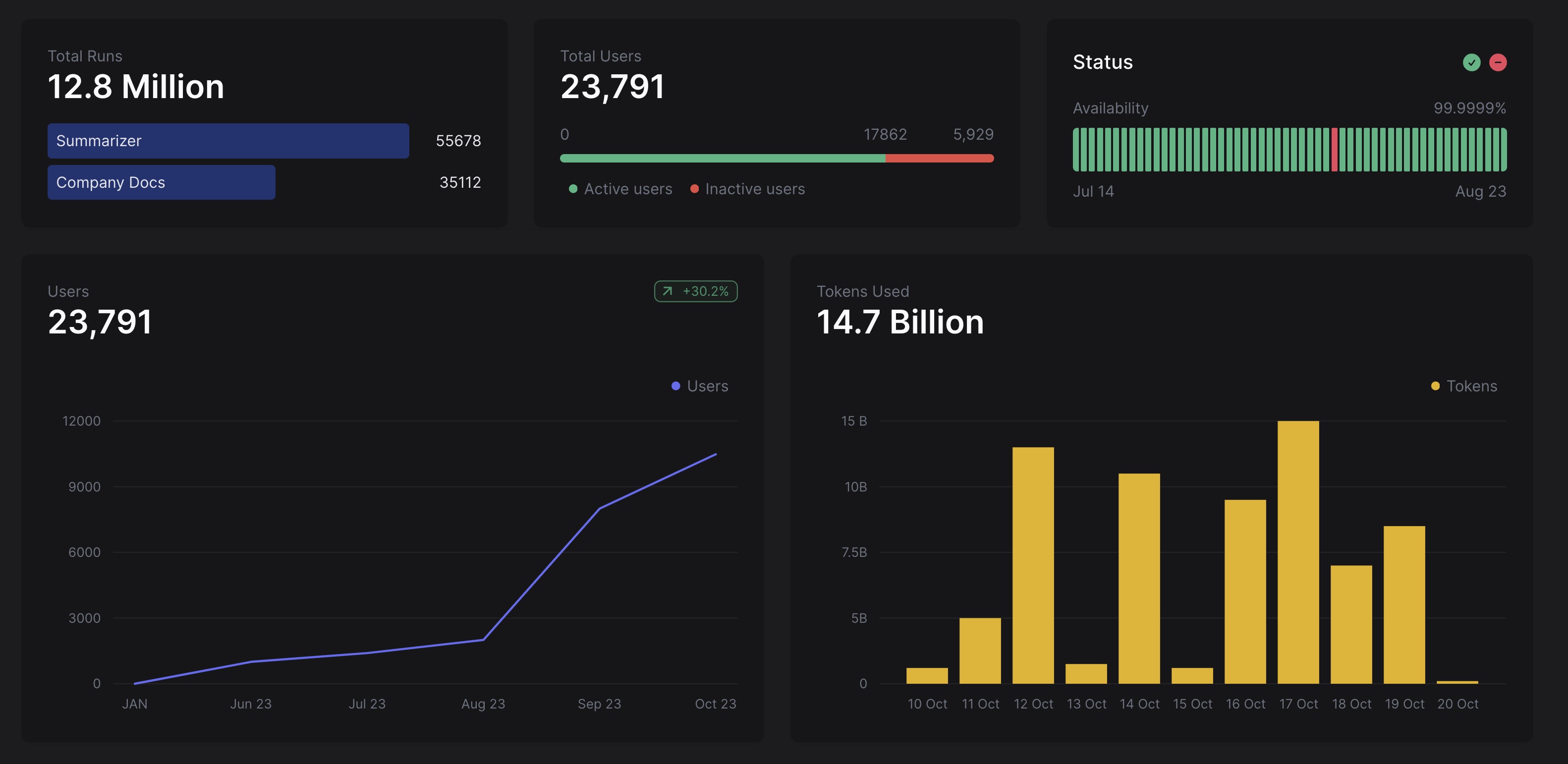Select the Summarizer bar

pos(228,141)
